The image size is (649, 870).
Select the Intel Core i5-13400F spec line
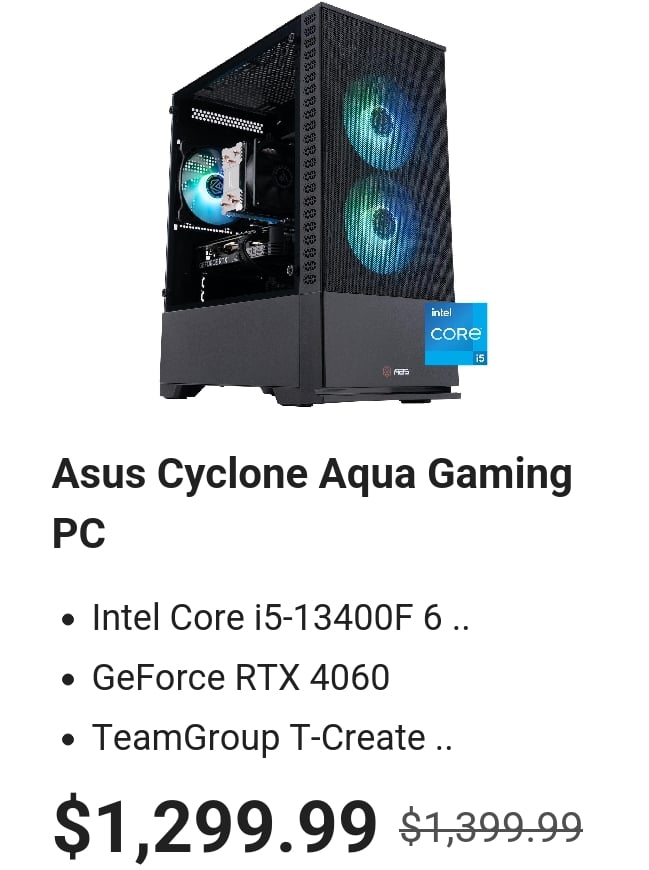[280, 617]
